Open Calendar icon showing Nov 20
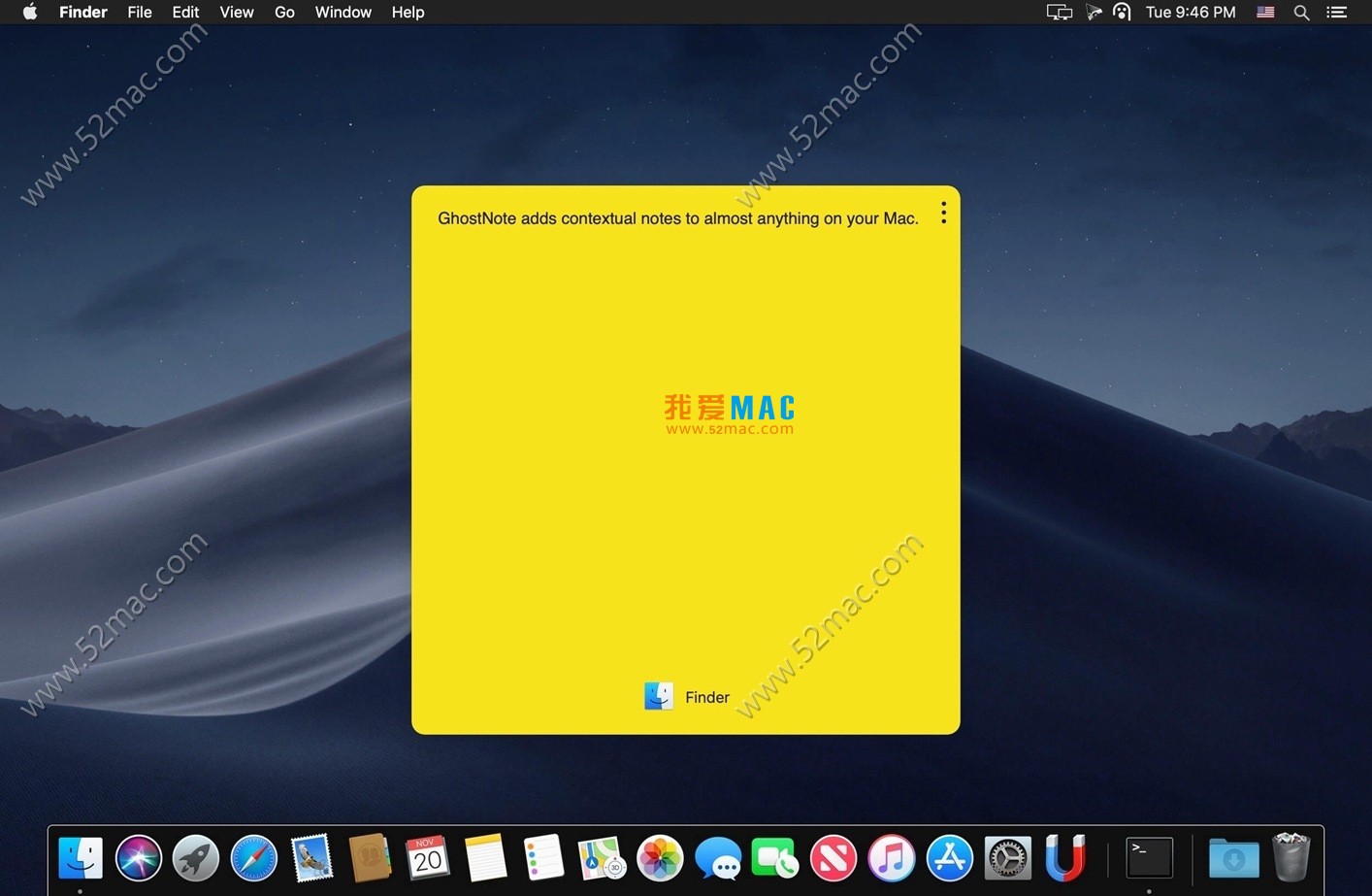Image resolution: width=1372 pixels, height=896 pixels. (427, 858)
